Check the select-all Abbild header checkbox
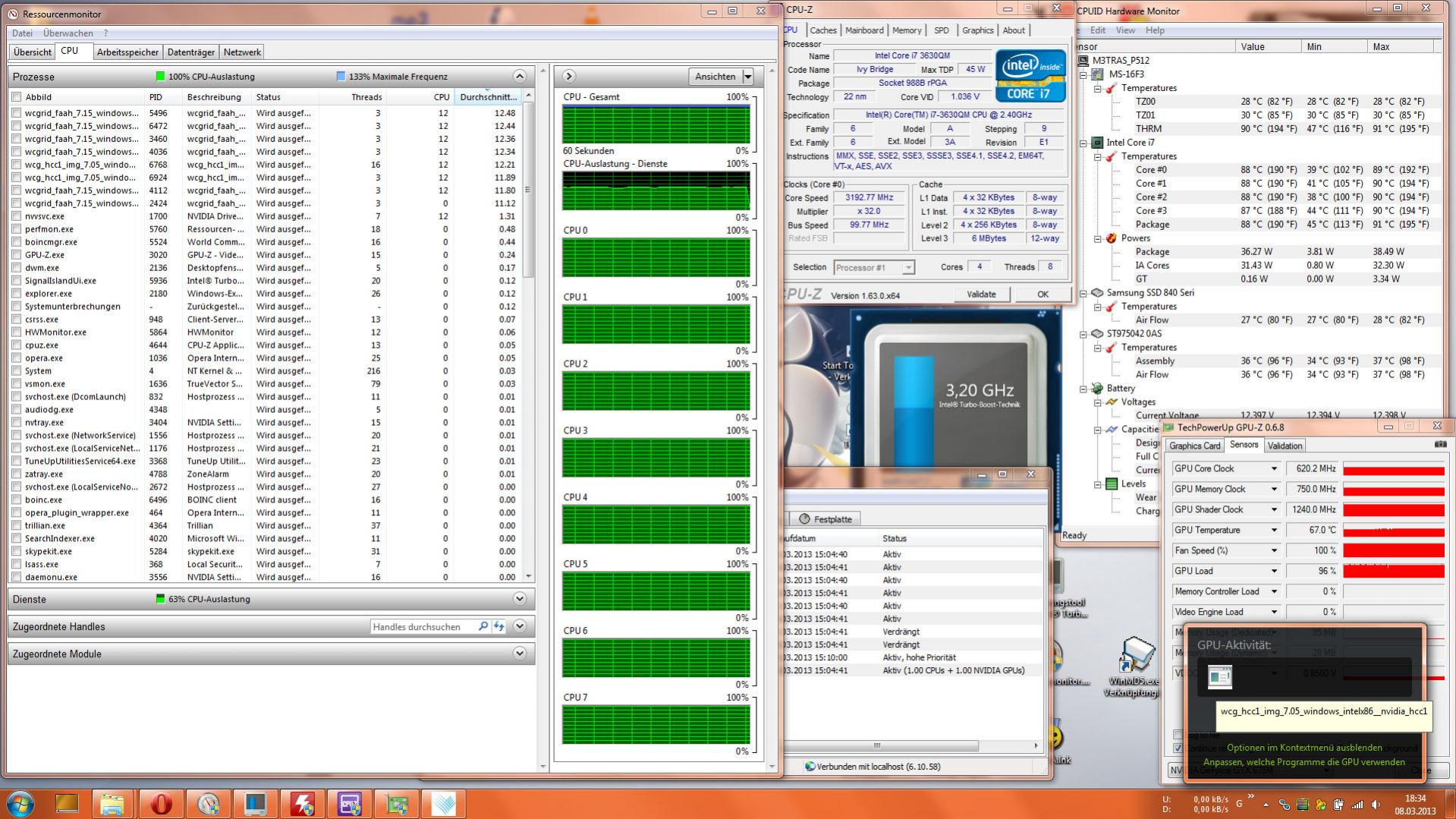 coord(17,97)
